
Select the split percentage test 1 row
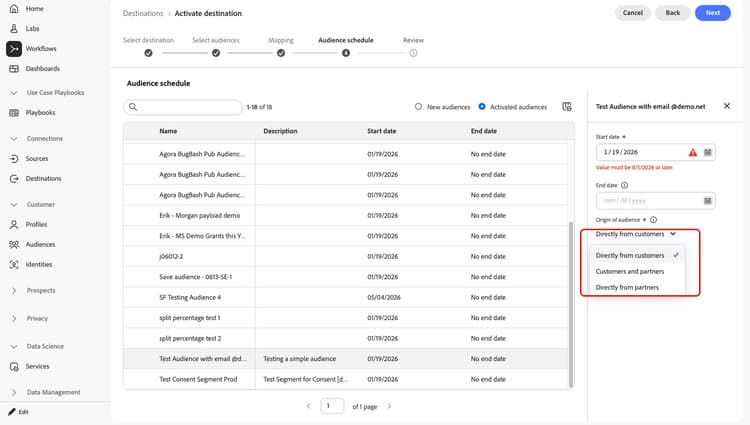(x=345, y=318)
